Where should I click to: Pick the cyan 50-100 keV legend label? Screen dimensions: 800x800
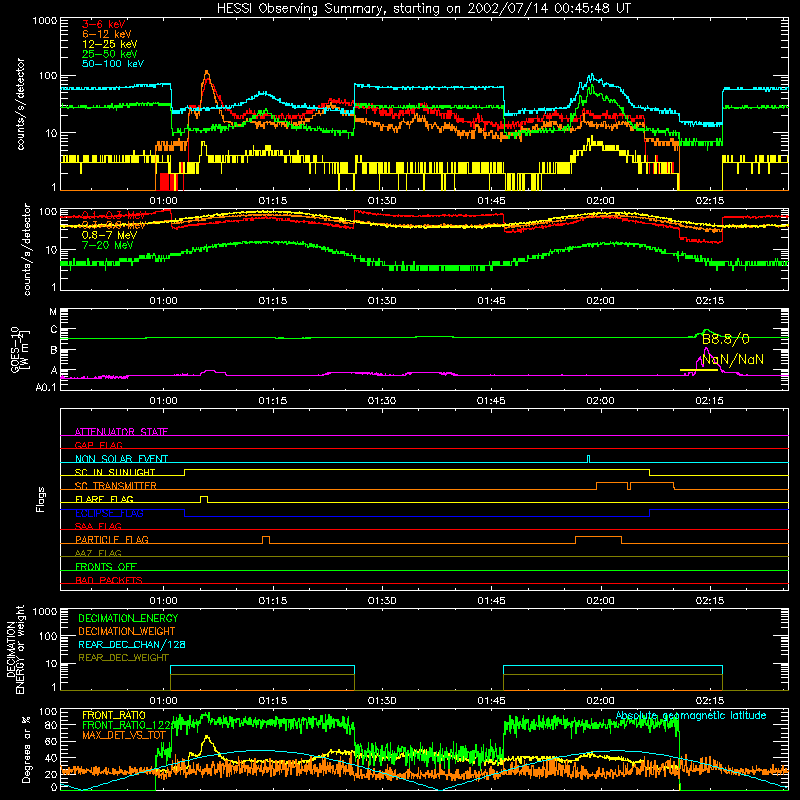point(113,64)
